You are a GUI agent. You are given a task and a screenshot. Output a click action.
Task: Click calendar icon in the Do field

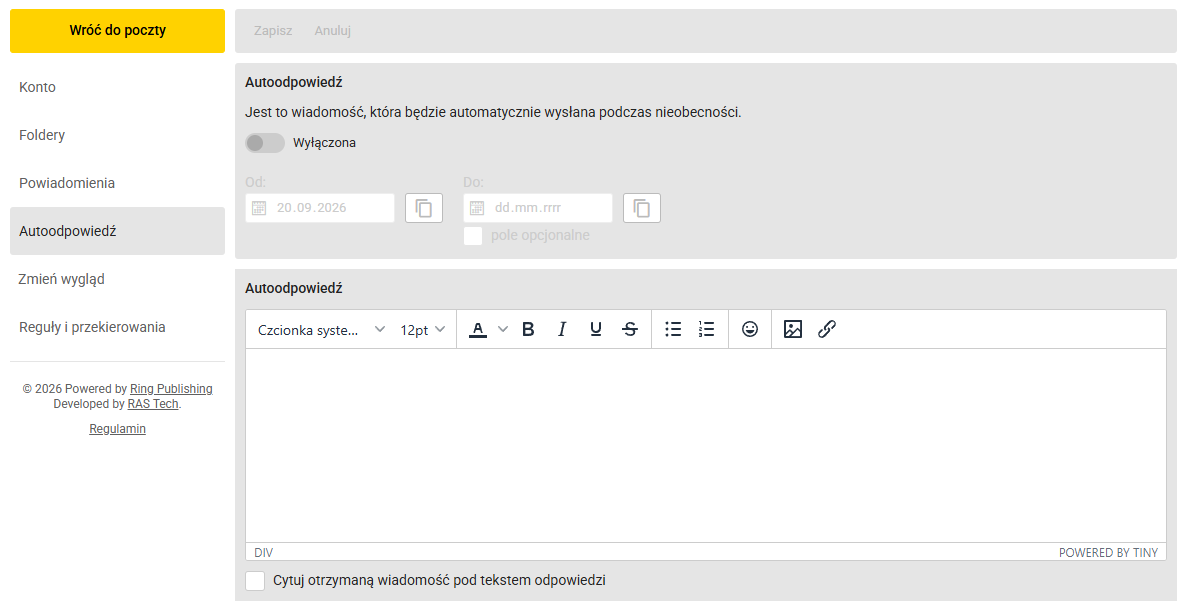[x=476, y=208]
